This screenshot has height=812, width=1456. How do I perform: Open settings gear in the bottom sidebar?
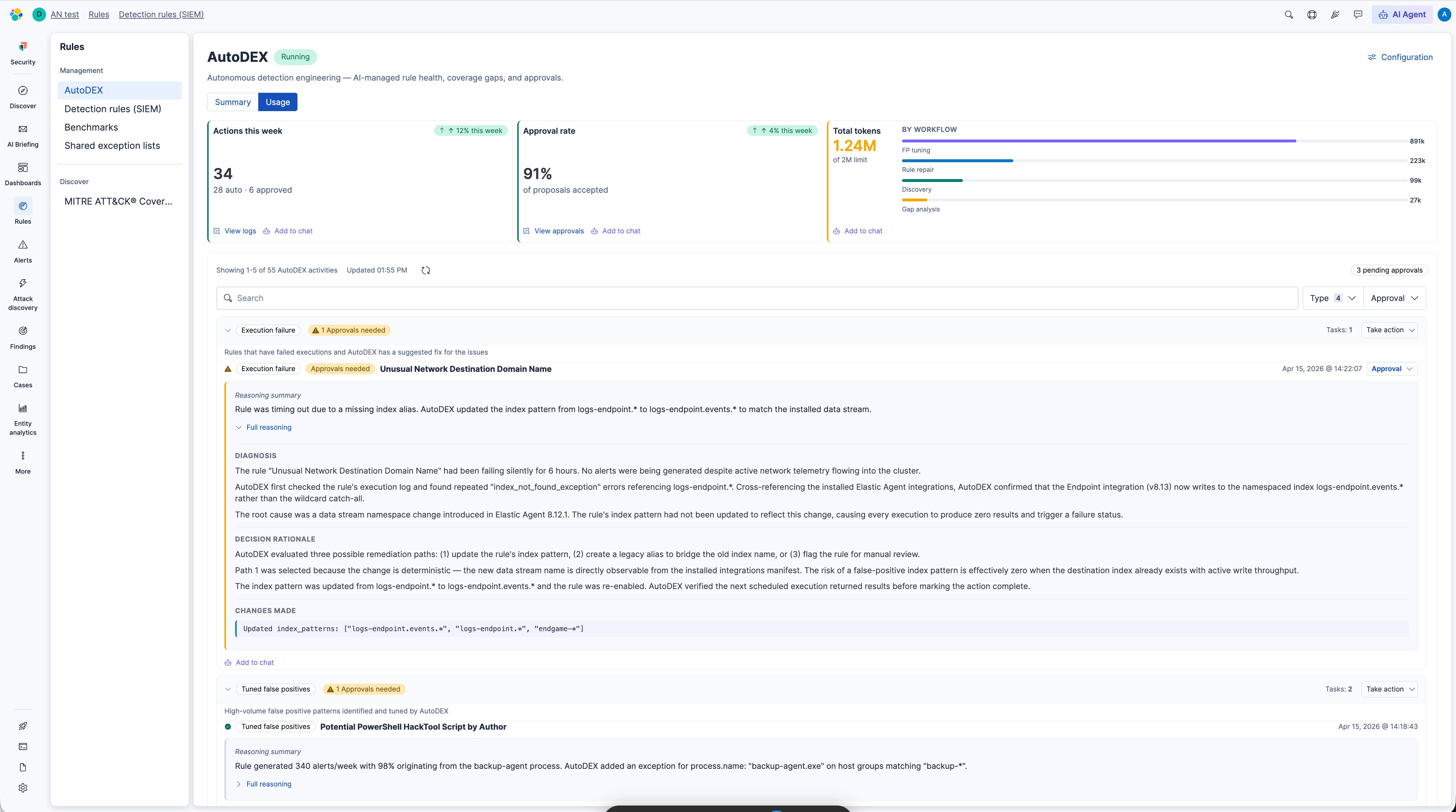click(23, 788)
